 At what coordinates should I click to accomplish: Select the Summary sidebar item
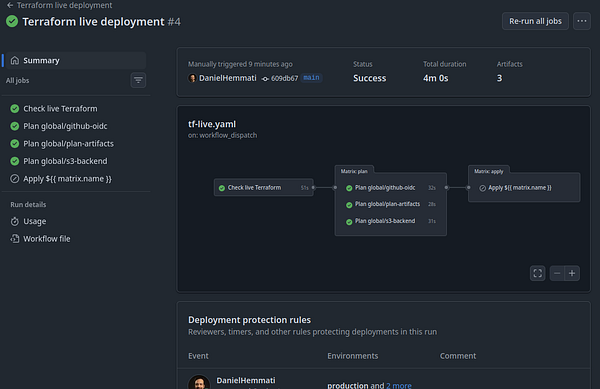[x=76, y=60]
